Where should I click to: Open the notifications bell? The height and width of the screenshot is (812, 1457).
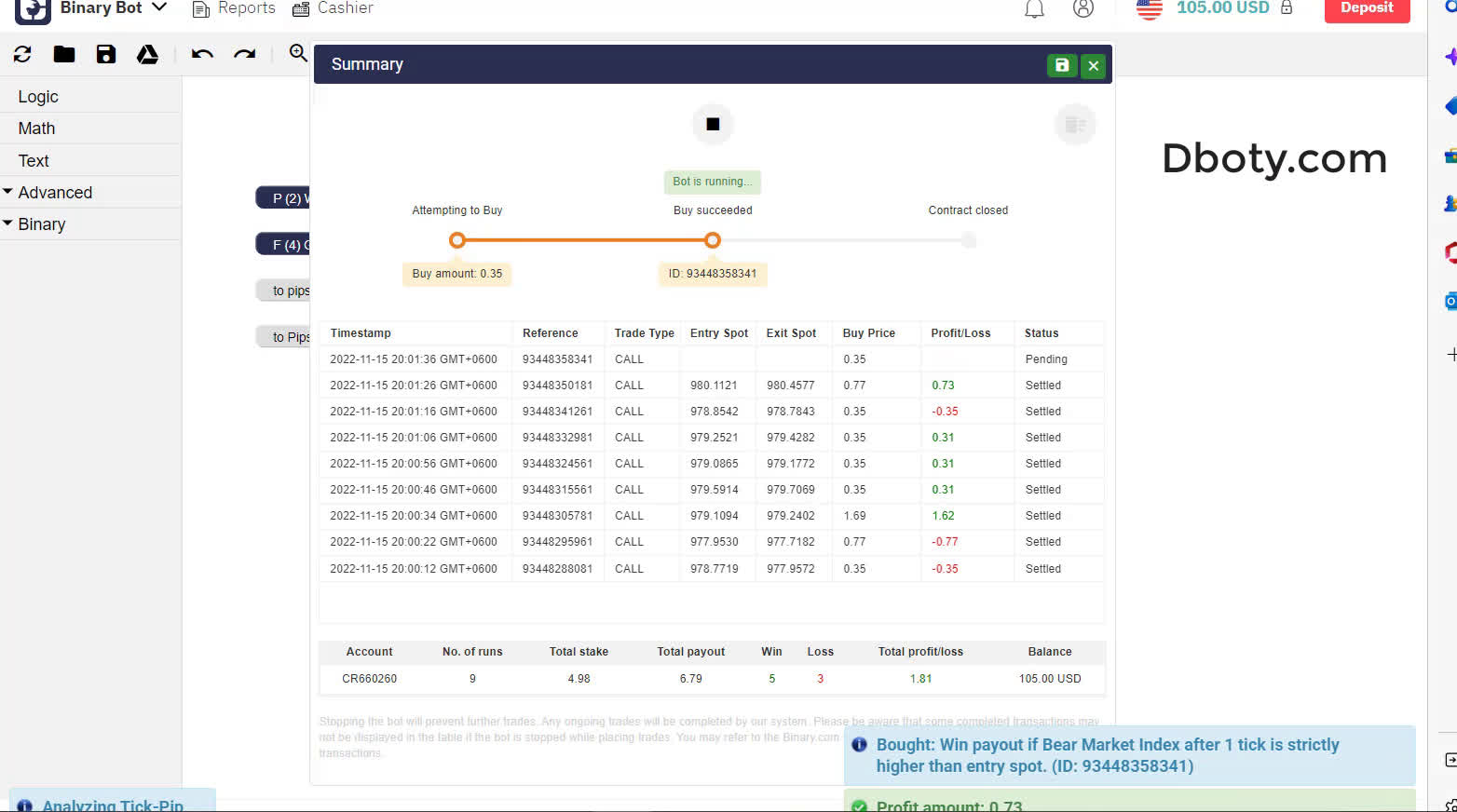(x=1034, y=9)
